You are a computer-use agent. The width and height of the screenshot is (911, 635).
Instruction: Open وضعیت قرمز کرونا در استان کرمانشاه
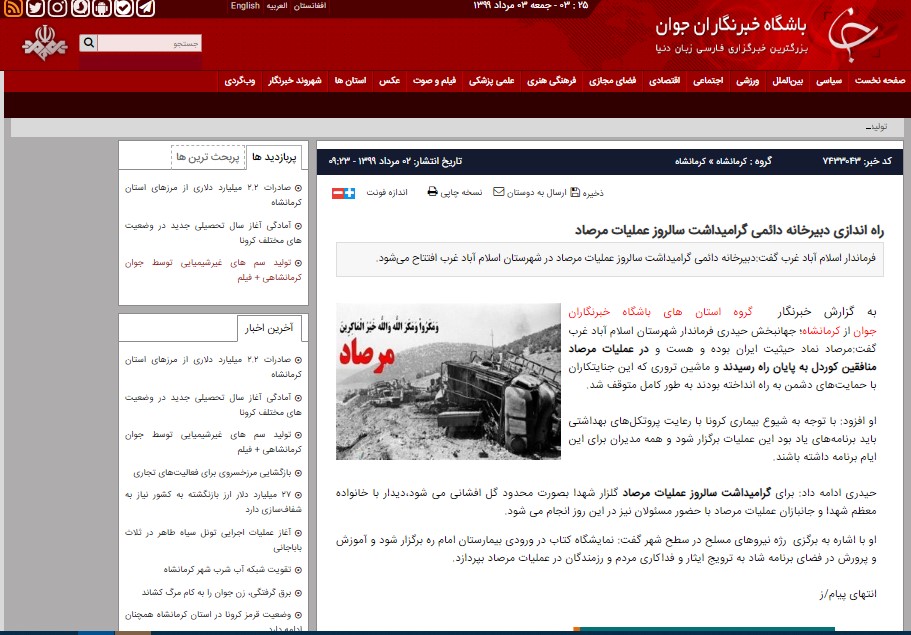[213, 622]
